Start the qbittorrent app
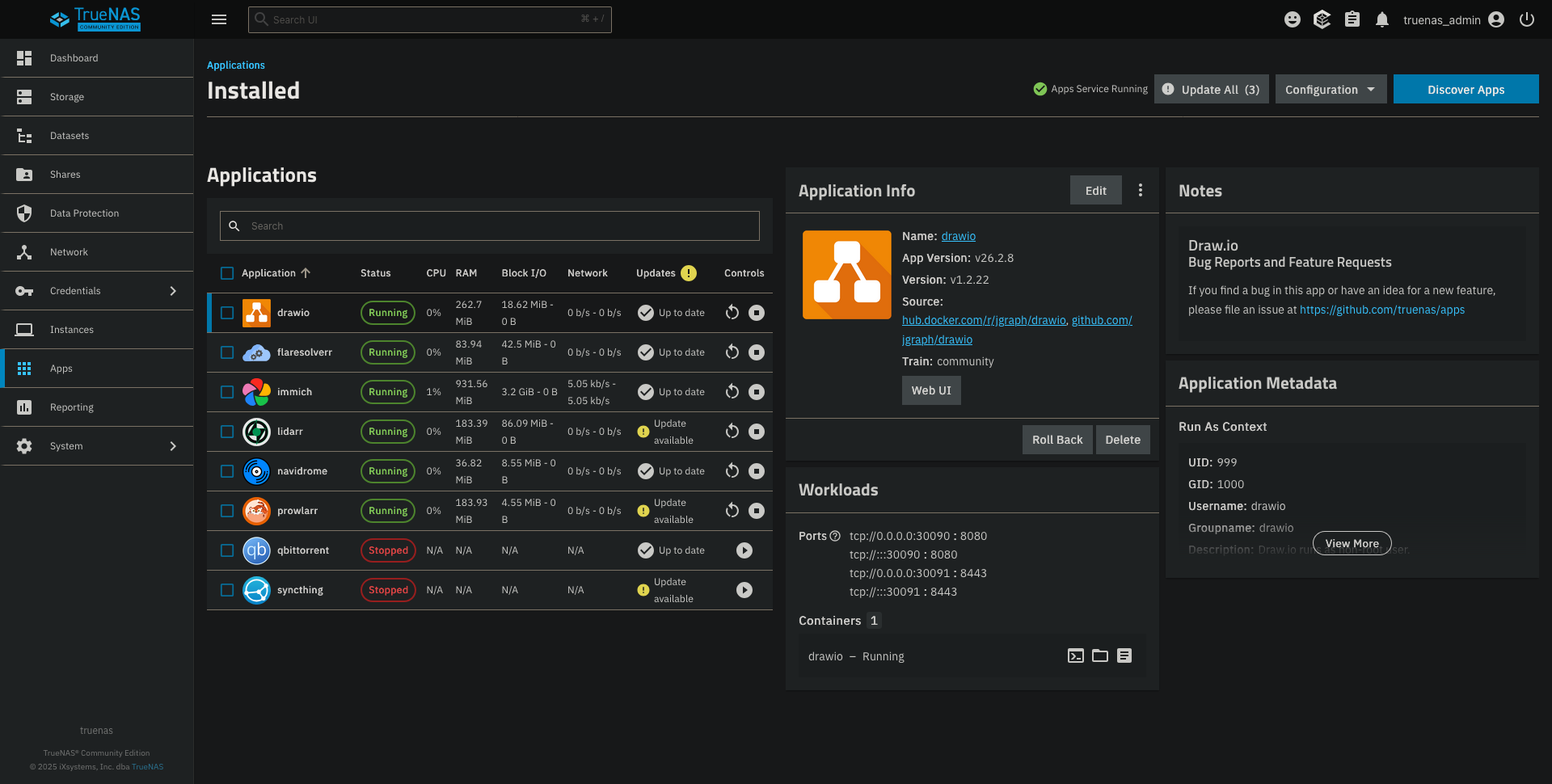Screen dimensions: 1552x784 pos(744,550)
